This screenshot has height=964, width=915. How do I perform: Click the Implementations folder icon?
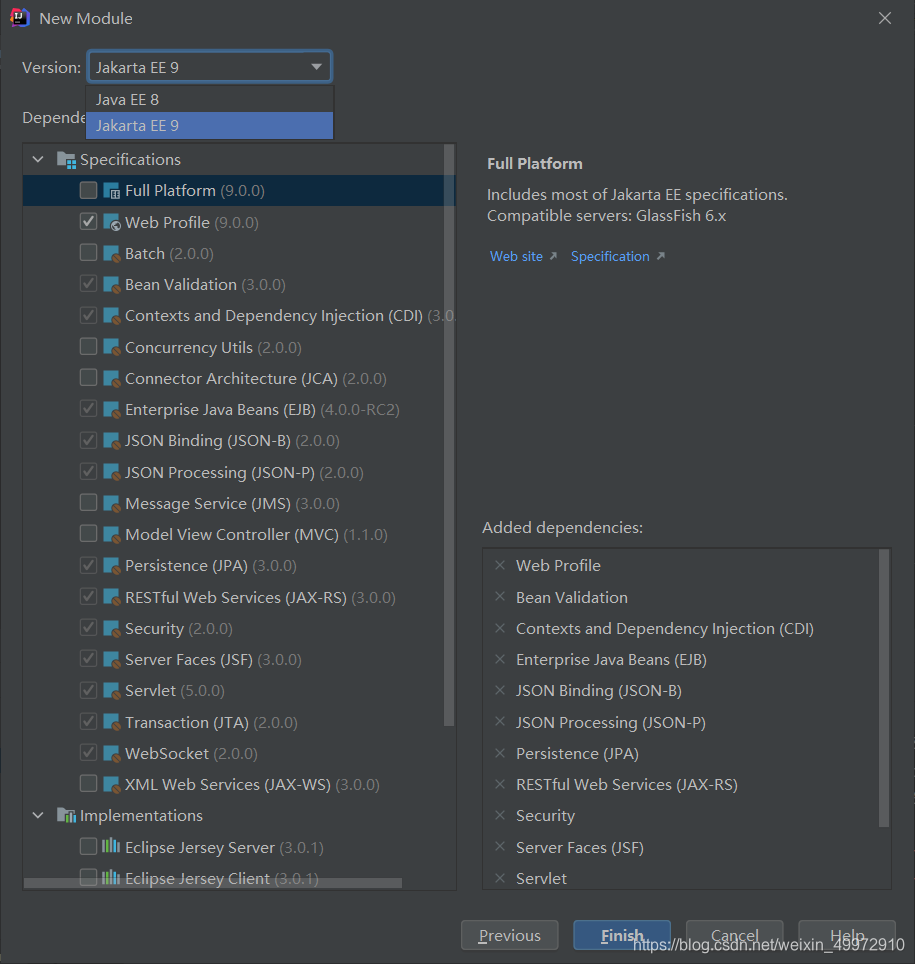[66, 815]
